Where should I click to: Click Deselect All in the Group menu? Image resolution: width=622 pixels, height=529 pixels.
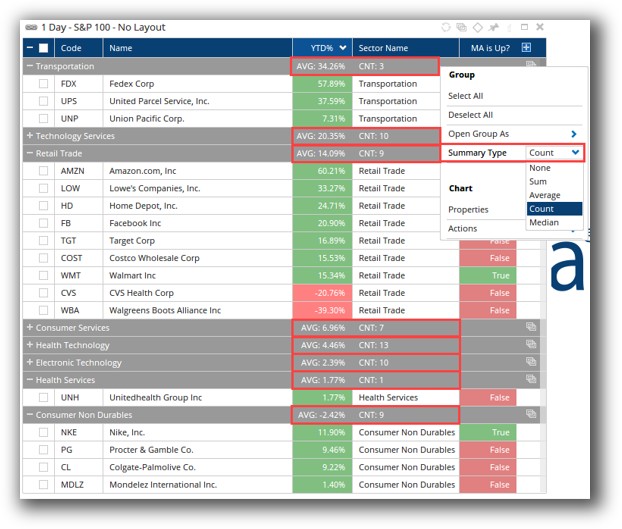pyautogui.click(x=470, y=115)
